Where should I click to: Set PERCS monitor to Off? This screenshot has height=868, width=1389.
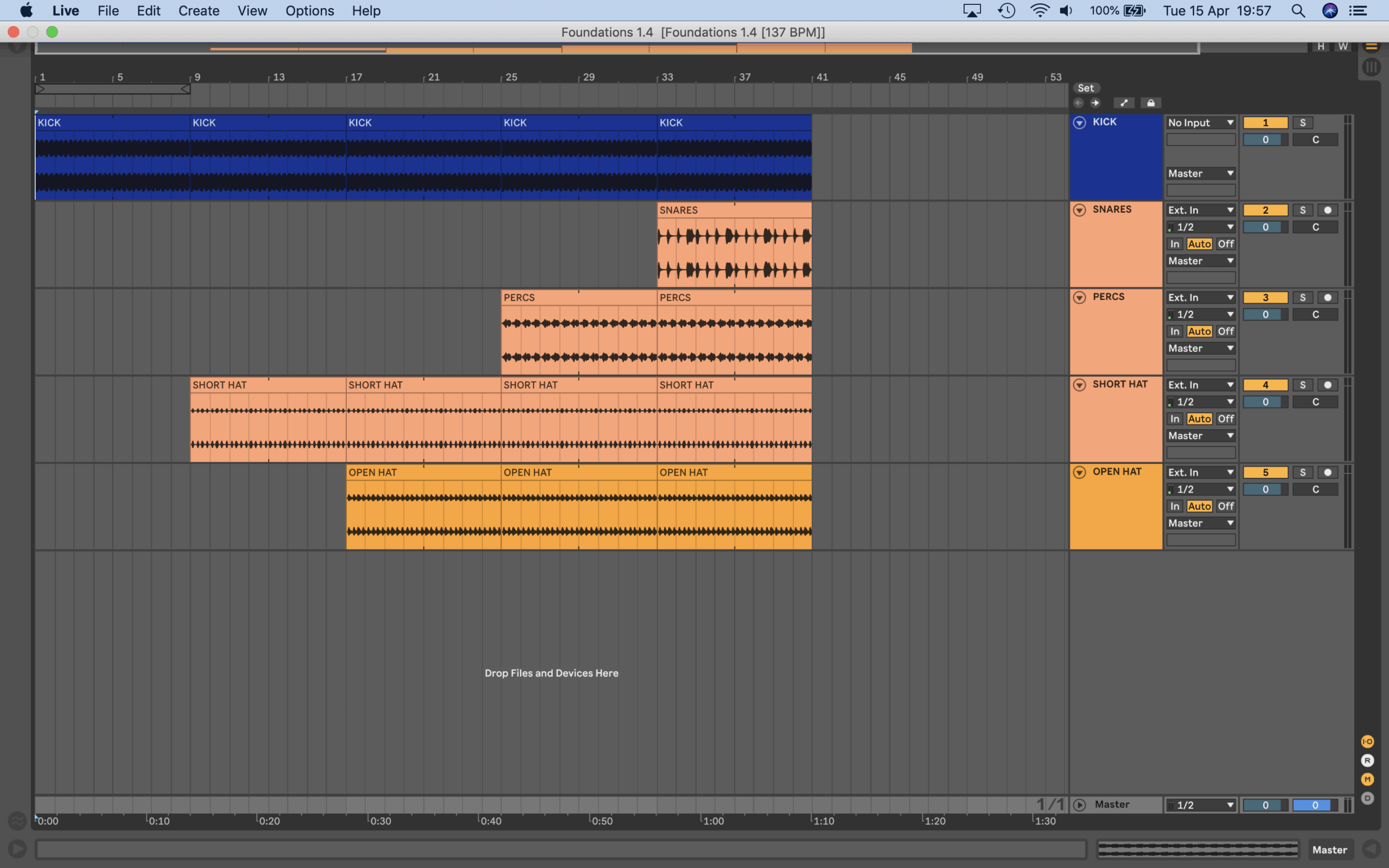(1226, 332)
